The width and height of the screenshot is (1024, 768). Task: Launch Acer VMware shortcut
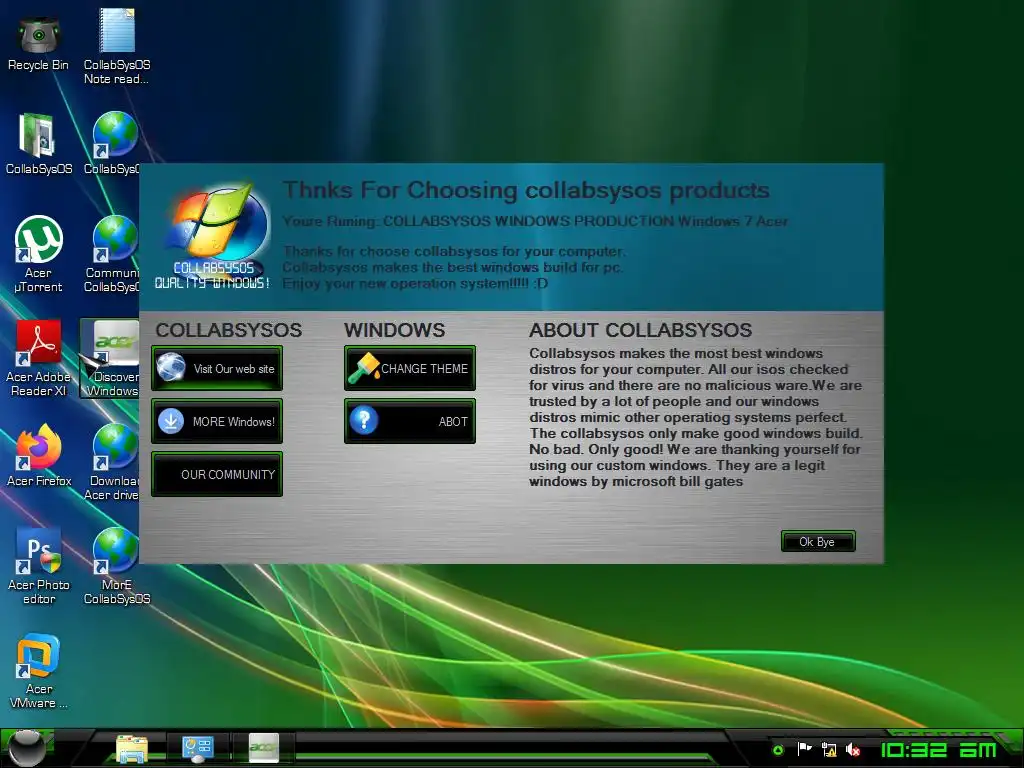point(39,671)
